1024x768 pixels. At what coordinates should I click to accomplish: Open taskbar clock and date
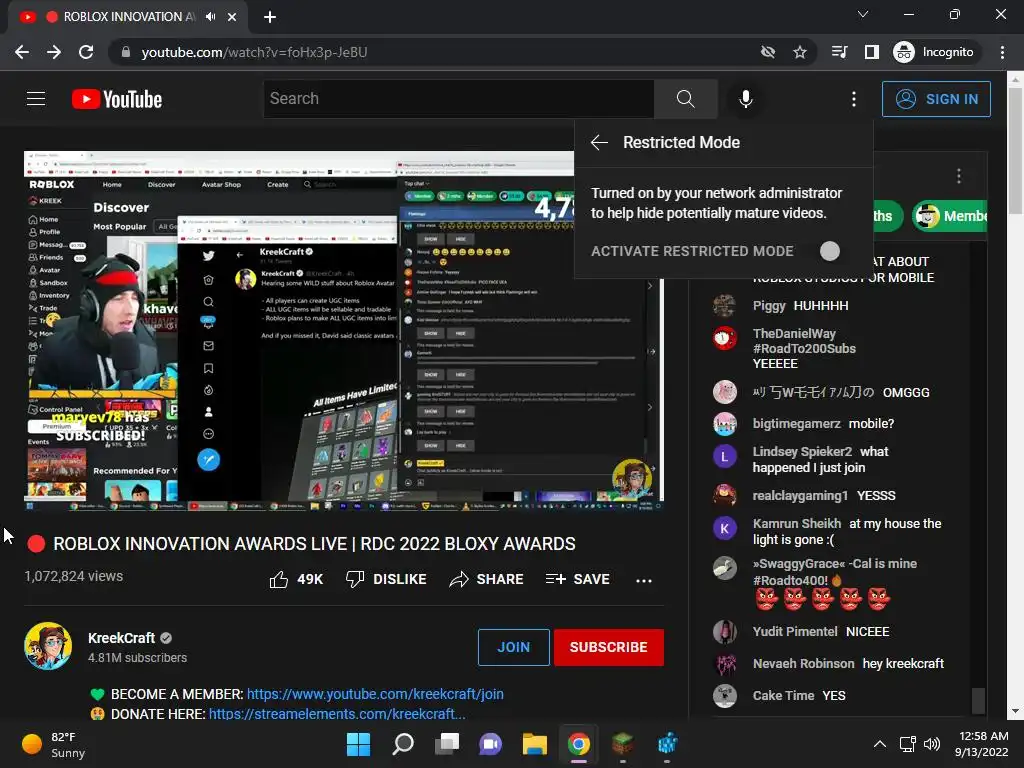coord(982,744)
